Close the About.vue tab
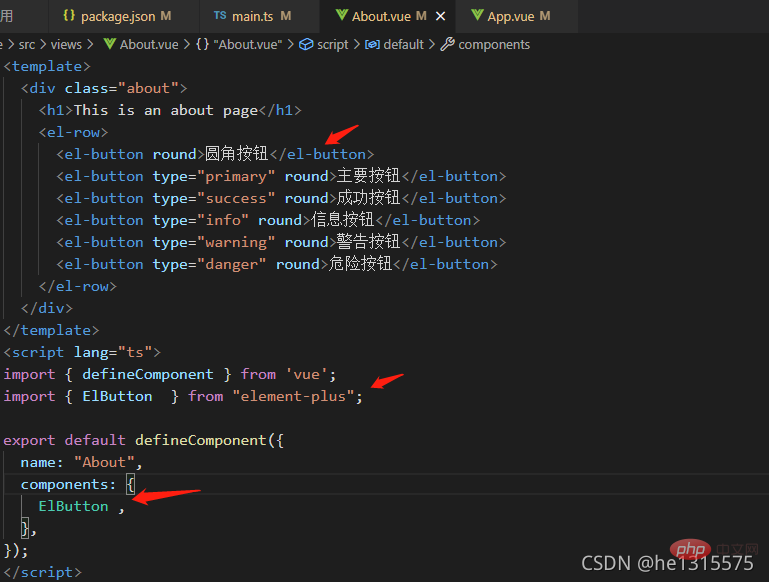This screenshot has height=582, width=769. click(x=440, y=16)
